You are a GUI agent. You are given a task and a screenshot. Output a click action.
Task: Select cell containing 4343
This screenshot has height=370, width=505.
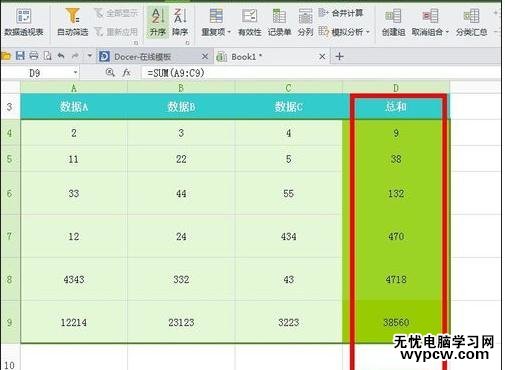coord(74,279)
